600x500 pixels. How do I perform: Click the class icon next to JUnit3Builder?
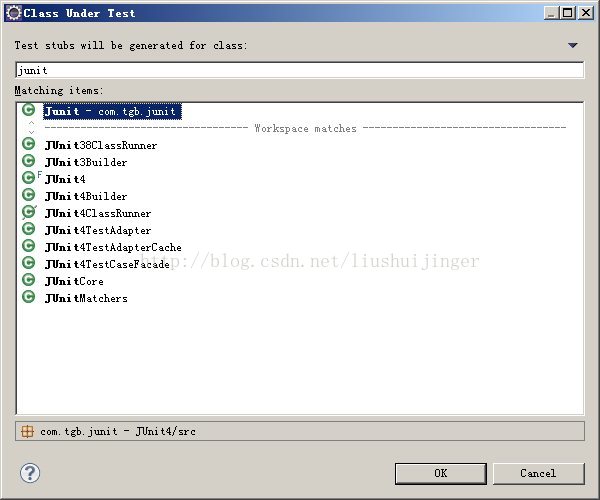[28, 161]
